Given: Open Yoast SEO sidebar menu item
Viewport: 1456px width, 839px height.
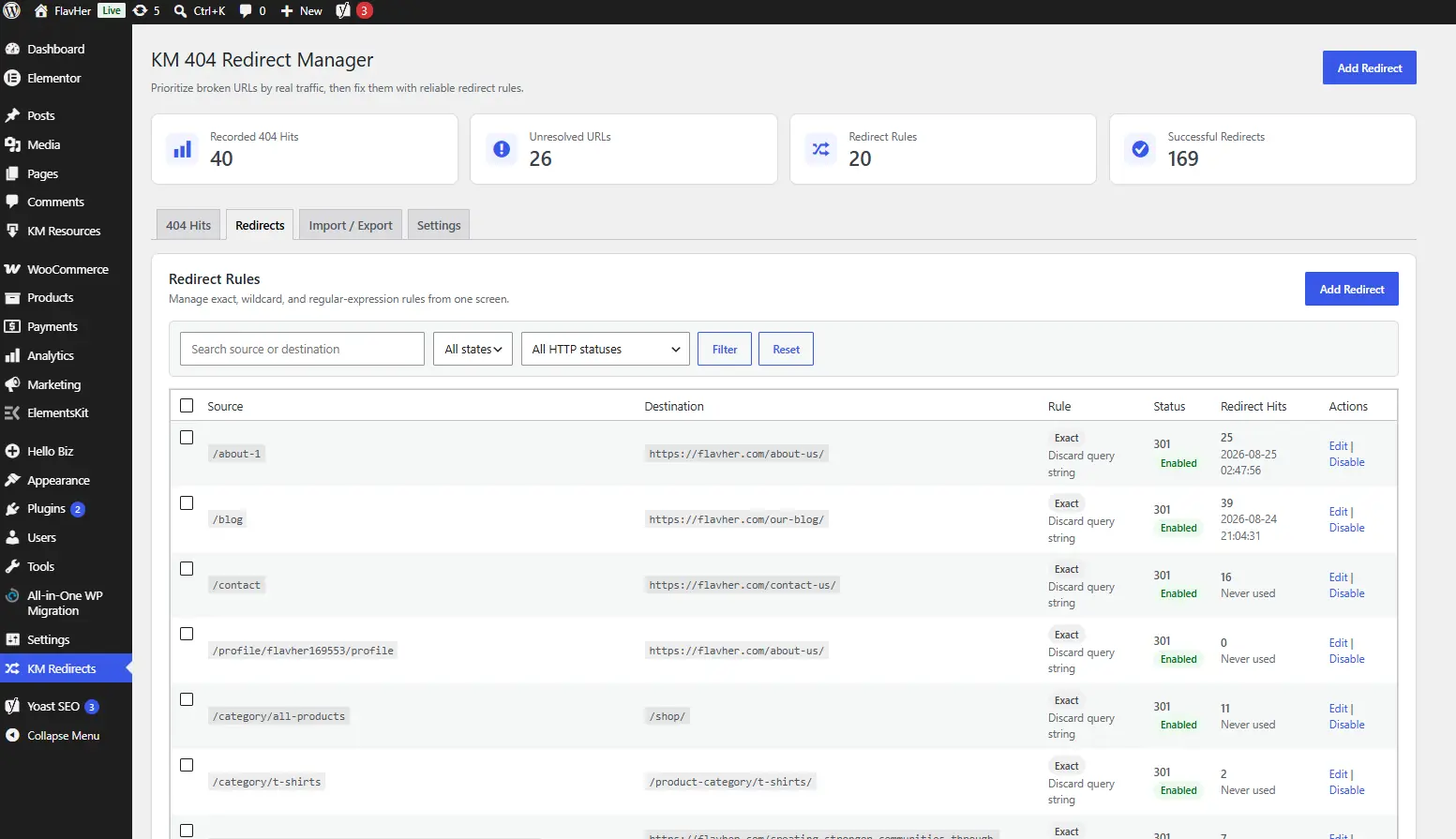Looking at the screenshot, I should [x=66, y=707].
